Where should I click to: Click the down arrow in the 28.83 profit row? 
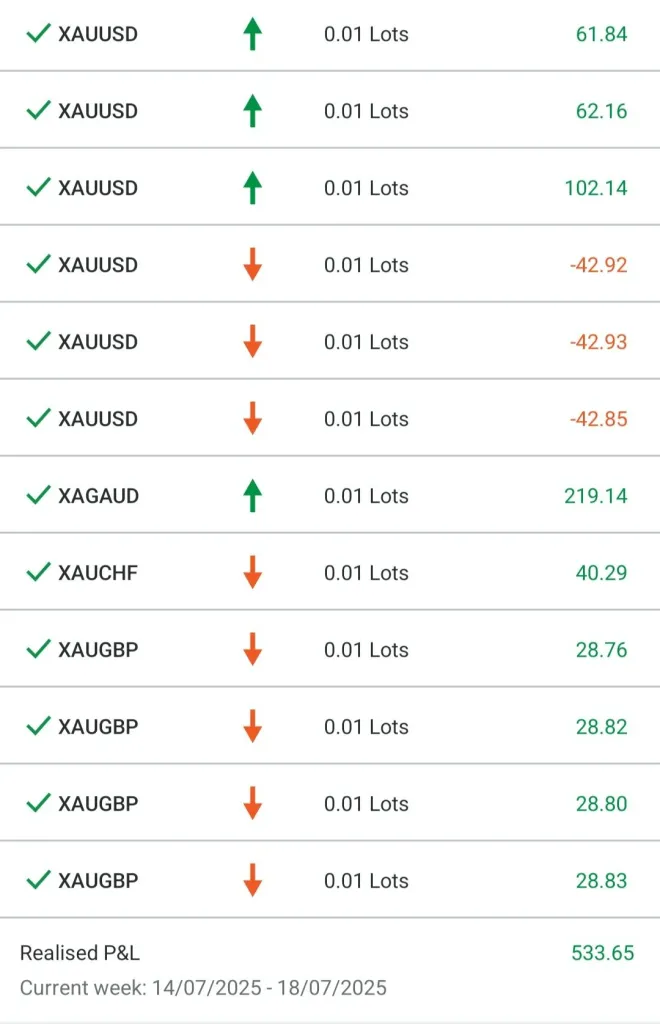(x=252, y=881)
